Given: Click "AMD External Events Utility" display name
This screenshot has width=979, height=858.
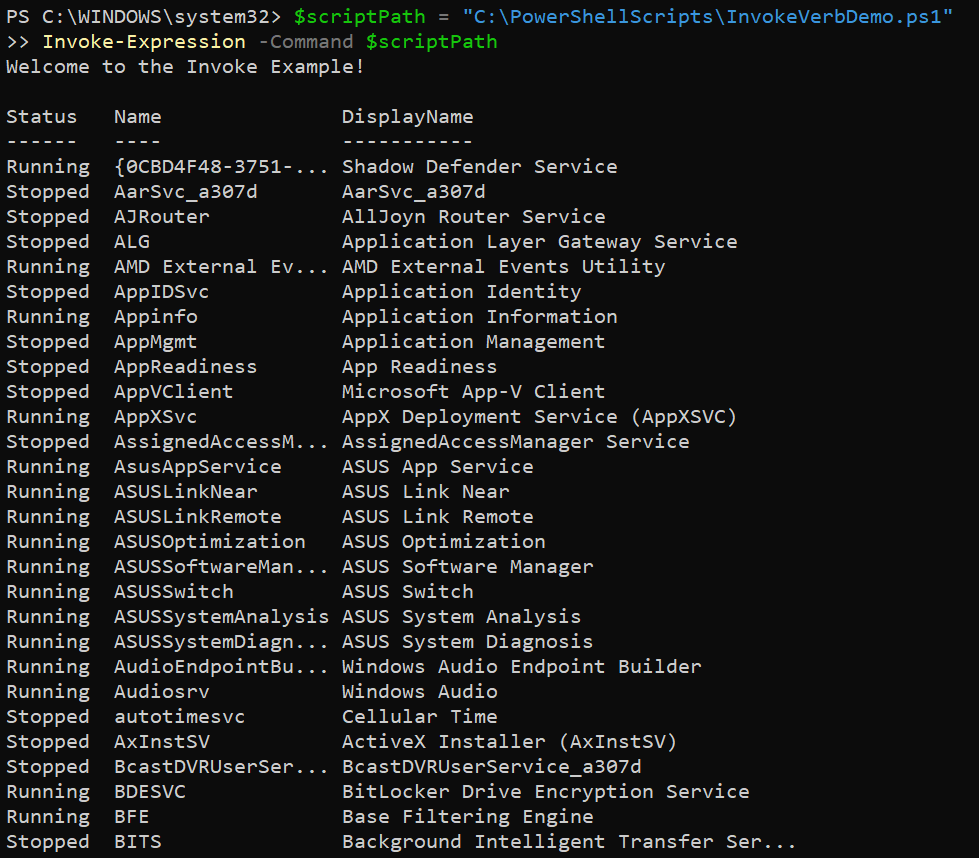Looking at the screenshot, I should [x=504, y=267].
